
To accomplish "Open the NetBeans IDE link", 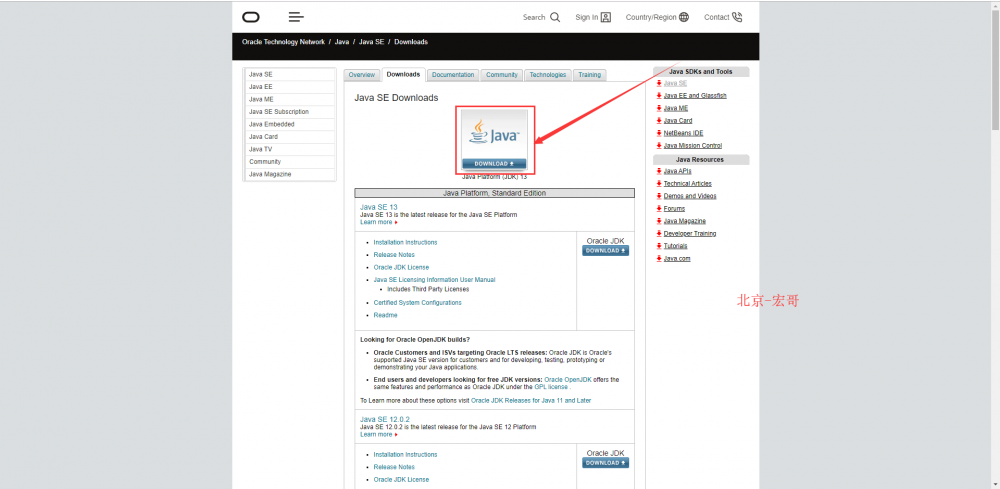I will coord(684,133).
